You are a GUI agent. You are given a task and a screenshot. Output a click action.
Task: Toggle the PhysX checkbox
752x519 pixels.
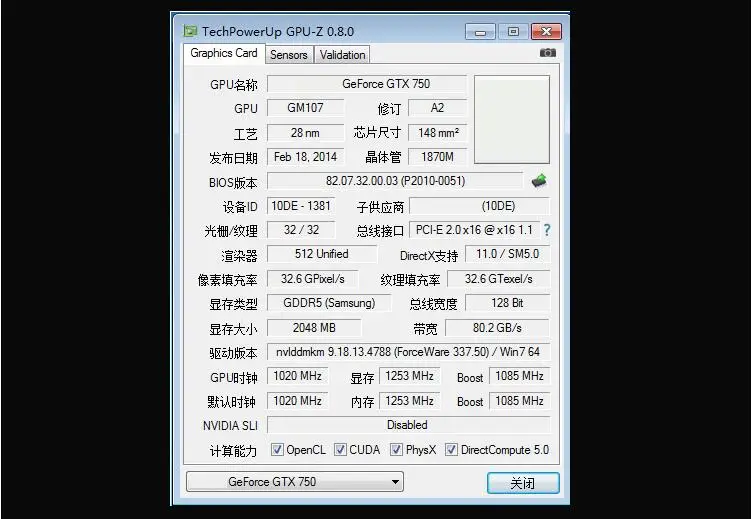click(396, 449)
